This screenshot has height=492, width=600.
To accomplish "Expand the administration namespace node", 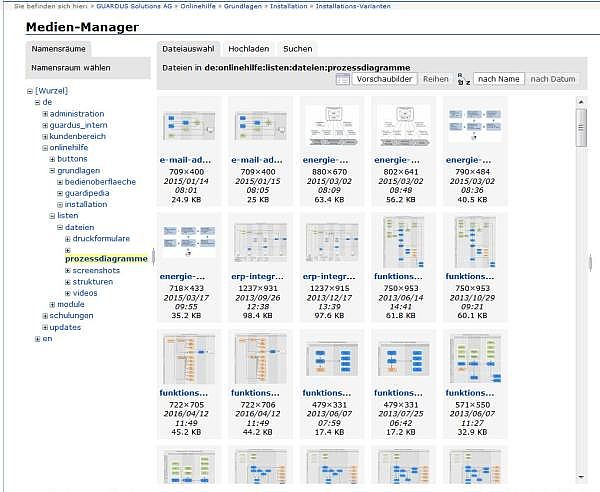I will click(45, 114).
